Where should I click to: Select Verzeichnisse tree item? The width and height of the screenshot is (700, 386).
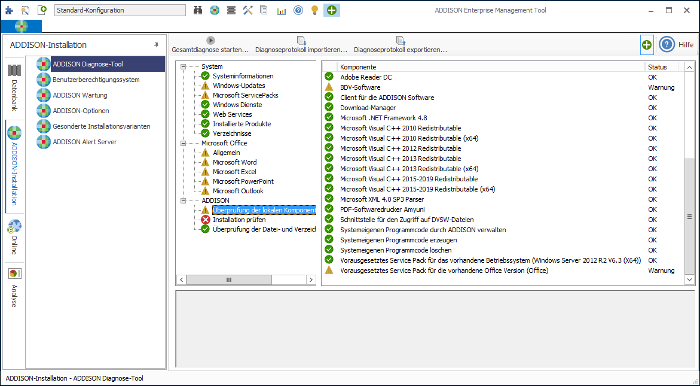[x=232, y=134]
